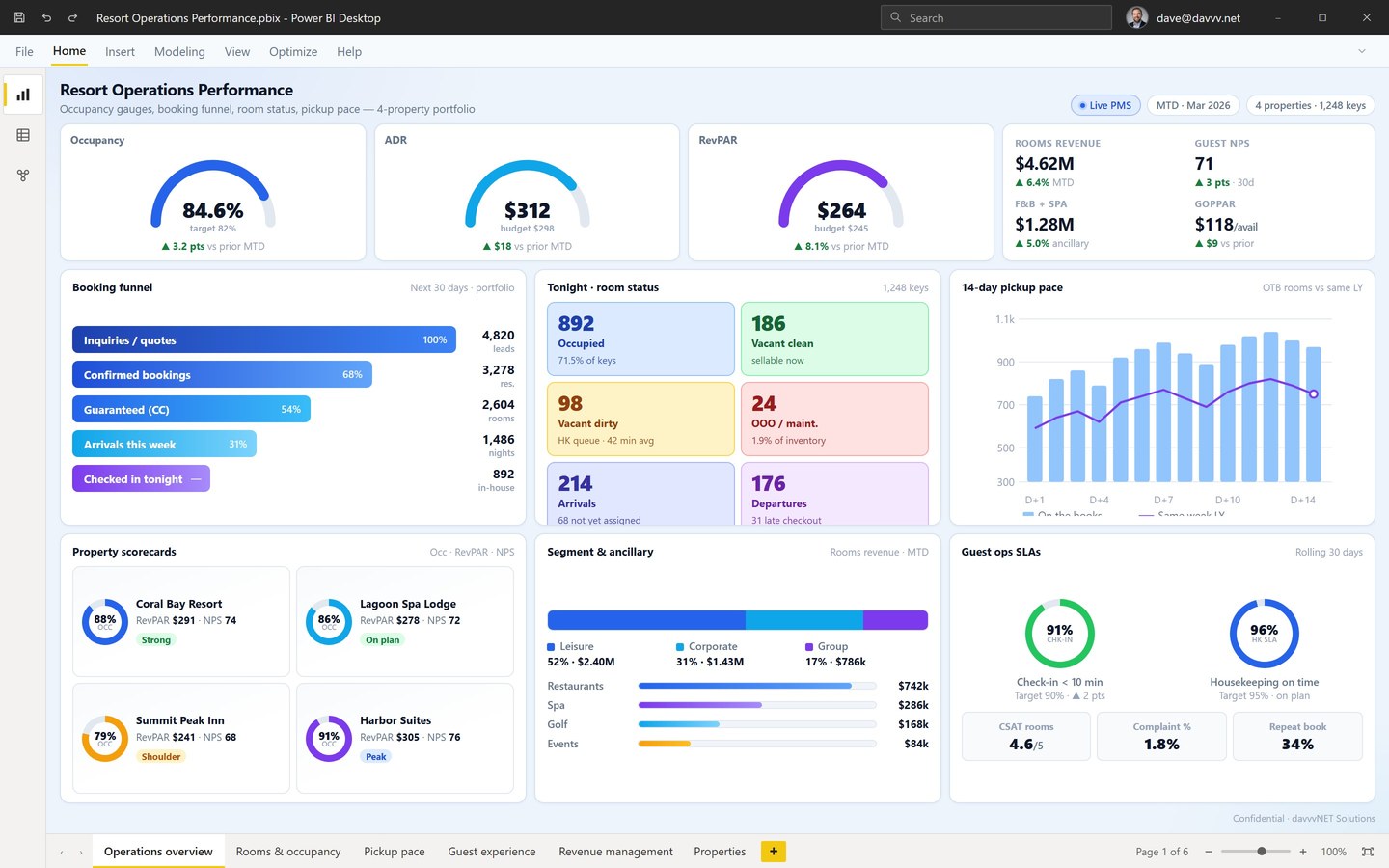Open the File menu

point(24,52)
